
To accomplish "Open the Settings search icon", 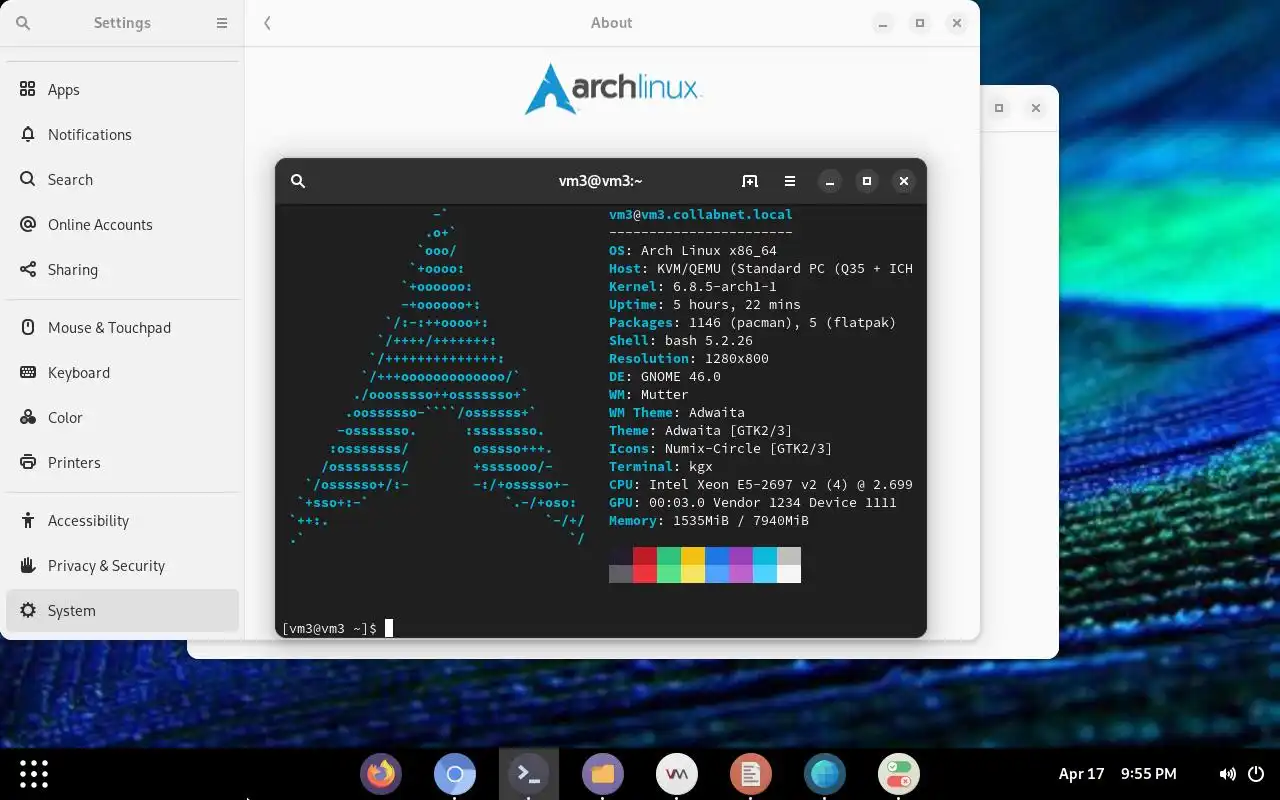I will (23, 23).
